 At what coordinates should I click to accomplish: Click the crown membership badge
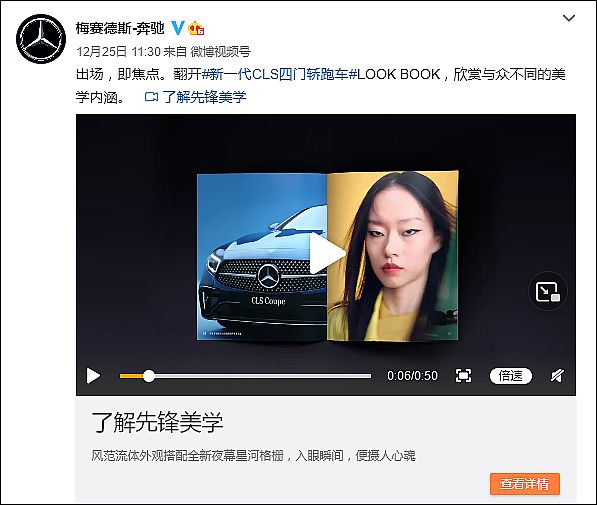(196, 28)
